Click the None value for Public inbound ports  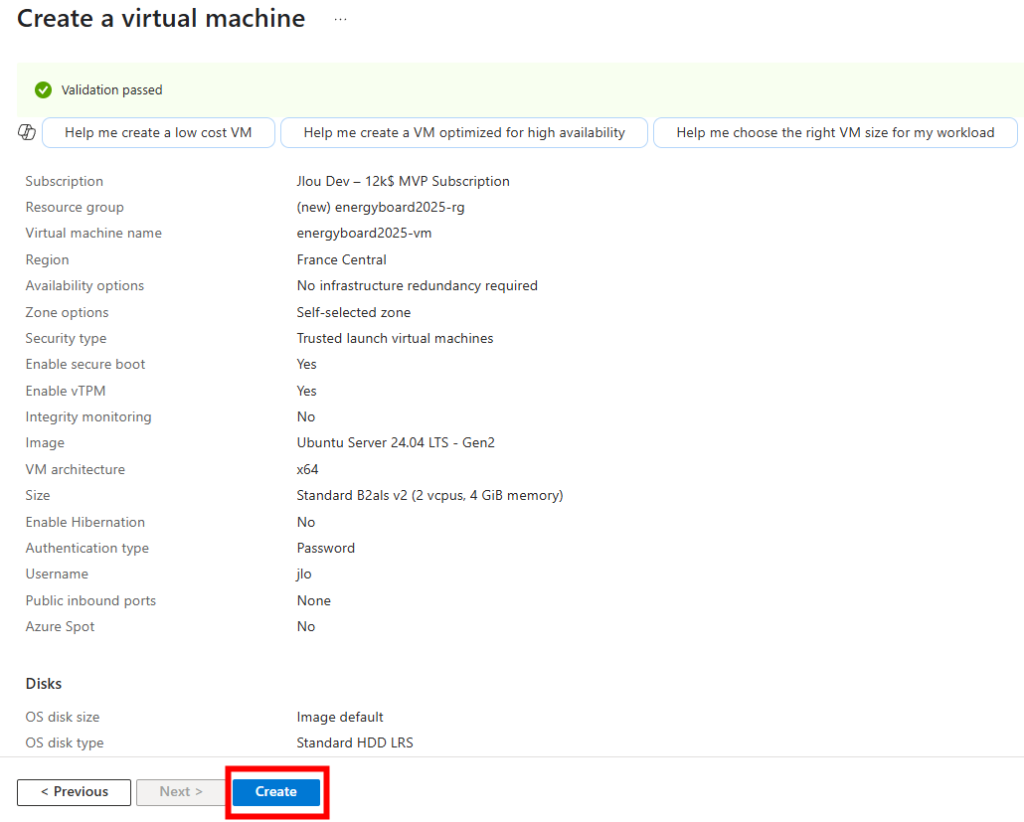click(313, 601)
